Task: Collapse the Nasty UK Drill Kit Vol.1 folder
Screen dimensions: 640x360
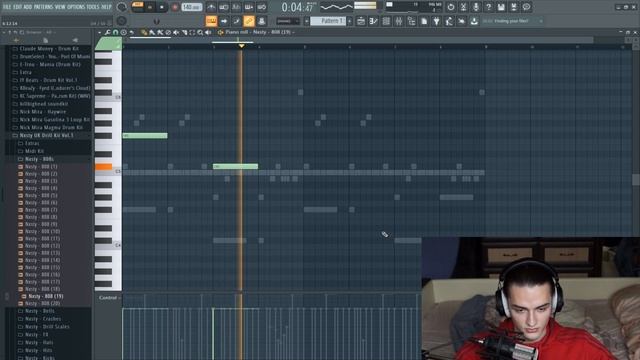Action: pos(47,135)
